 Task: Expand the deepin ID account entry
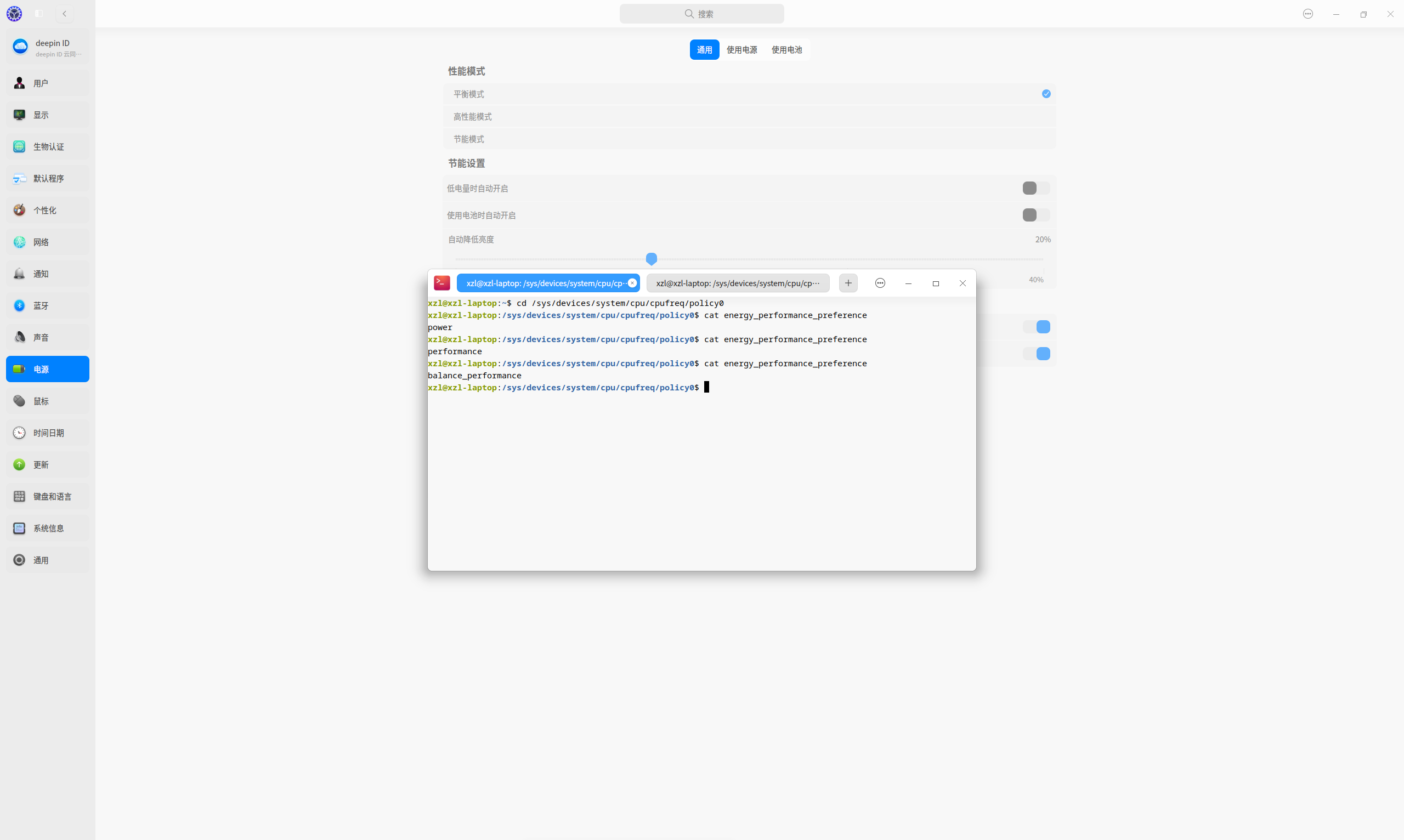coord(48,47)
